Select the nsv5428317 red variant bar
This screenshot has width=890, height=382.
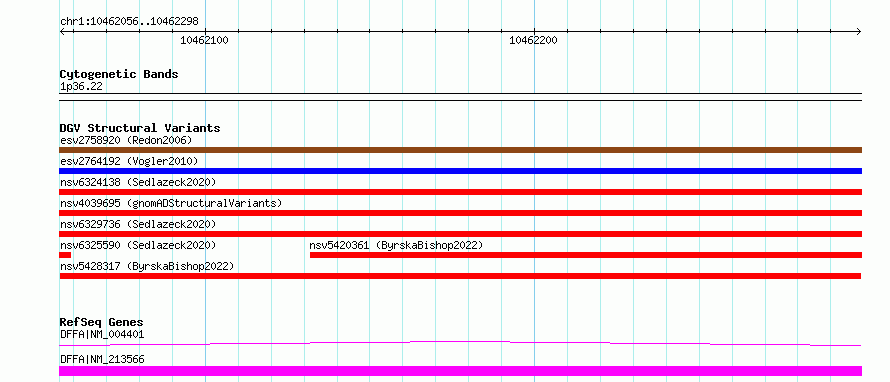(460, 276)
